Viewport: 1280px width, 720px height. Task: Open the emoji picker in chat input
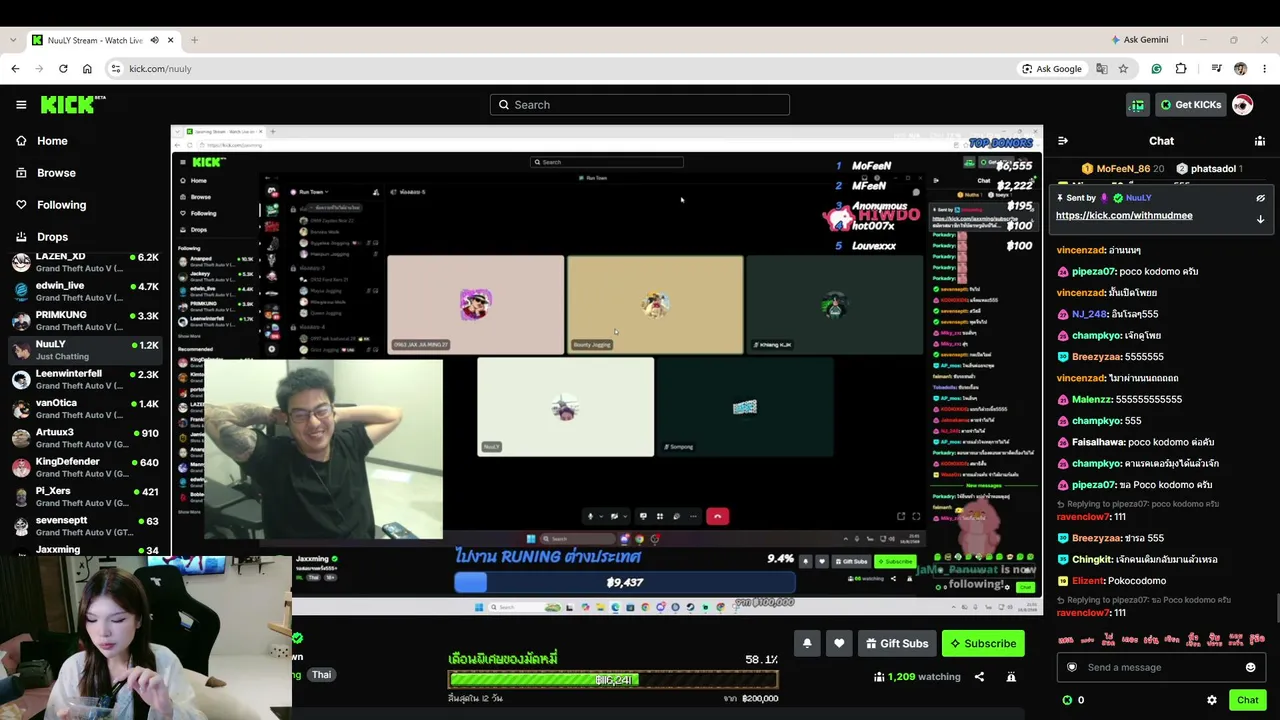coord(1250,667)
